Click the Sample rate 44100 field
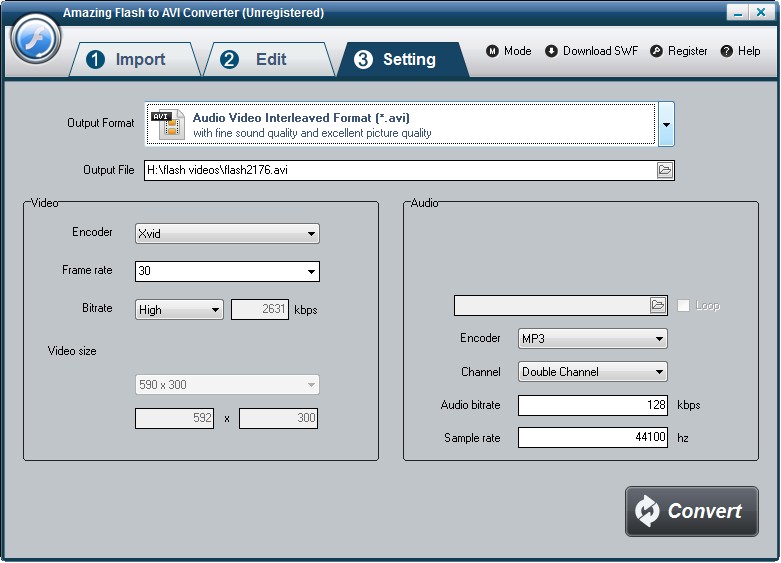This screenshot has width=781, height=563. [593, 437]
